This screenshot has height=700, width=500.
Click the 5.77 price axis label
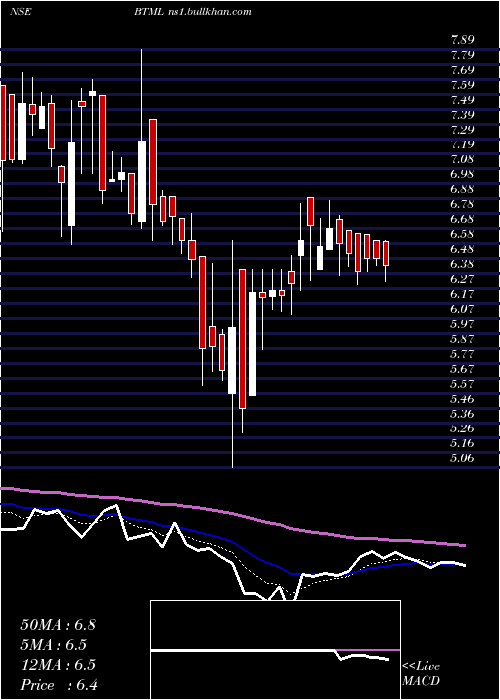point(463,354)
